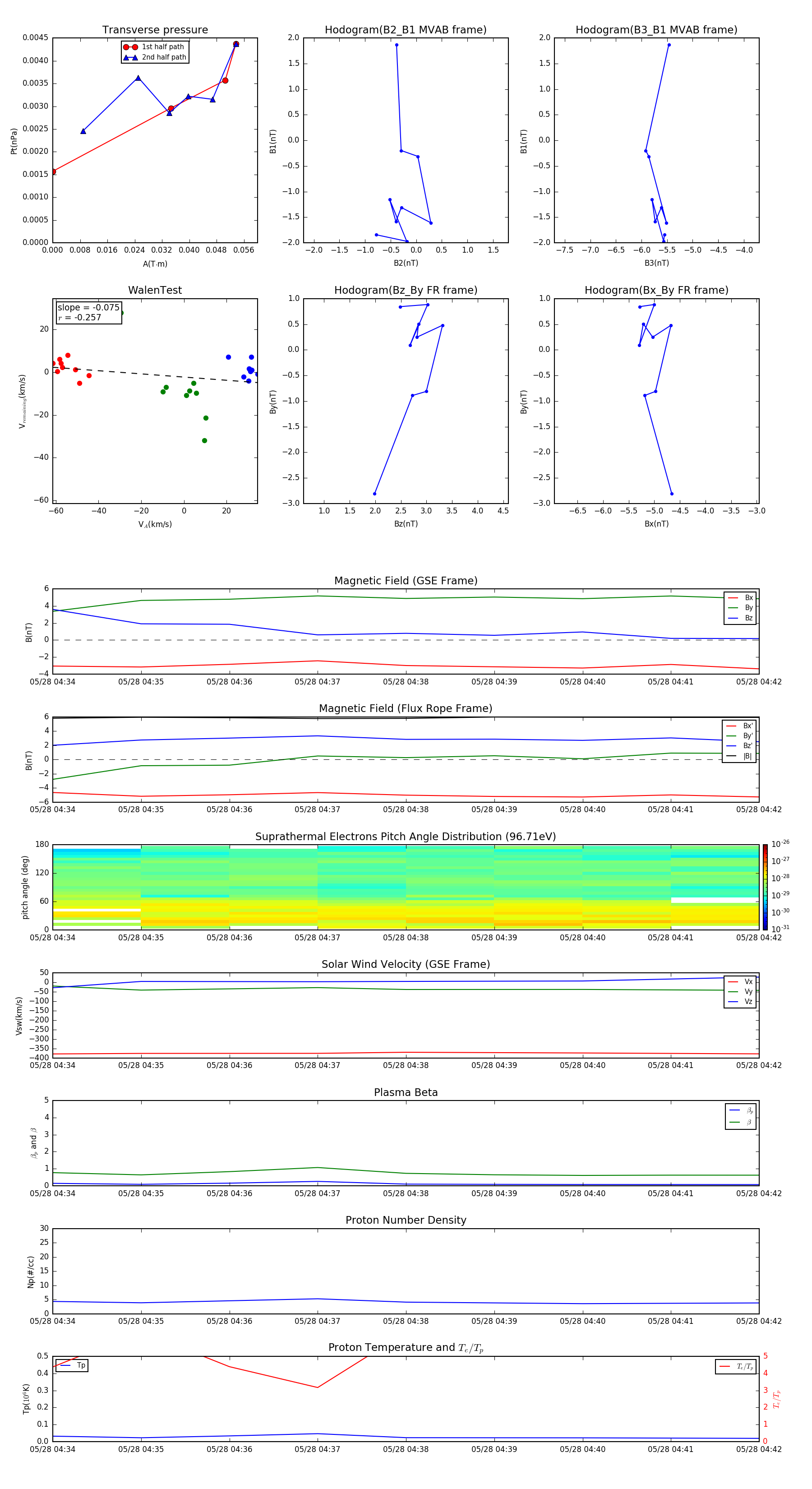Click the 'Magnetic Field (Flux Rope Frame)' title
Viewport: 812px width, 1489px height.
[x=406, y=709]
